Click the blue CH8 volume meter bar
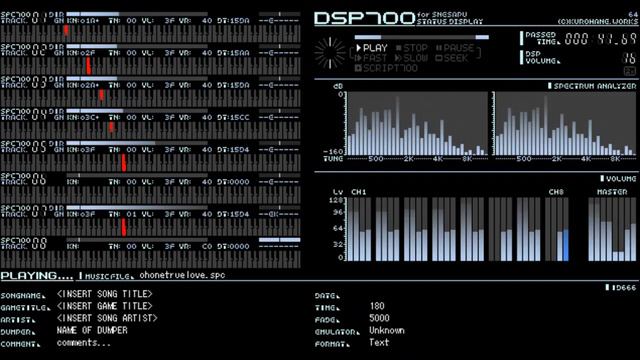This screenshot has width=640, height=360. (566, 245)
